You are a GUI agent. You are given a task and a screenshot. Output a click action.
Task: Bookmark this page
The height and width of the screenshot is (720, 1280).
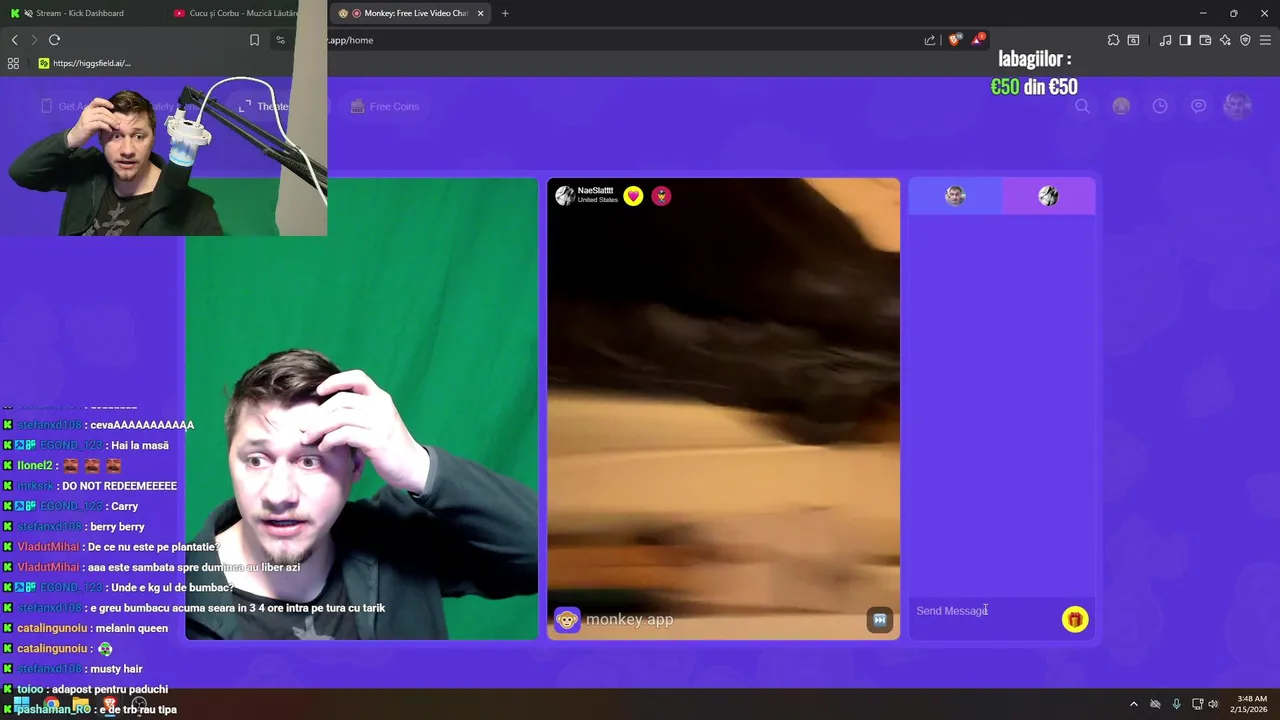point(254,40)
